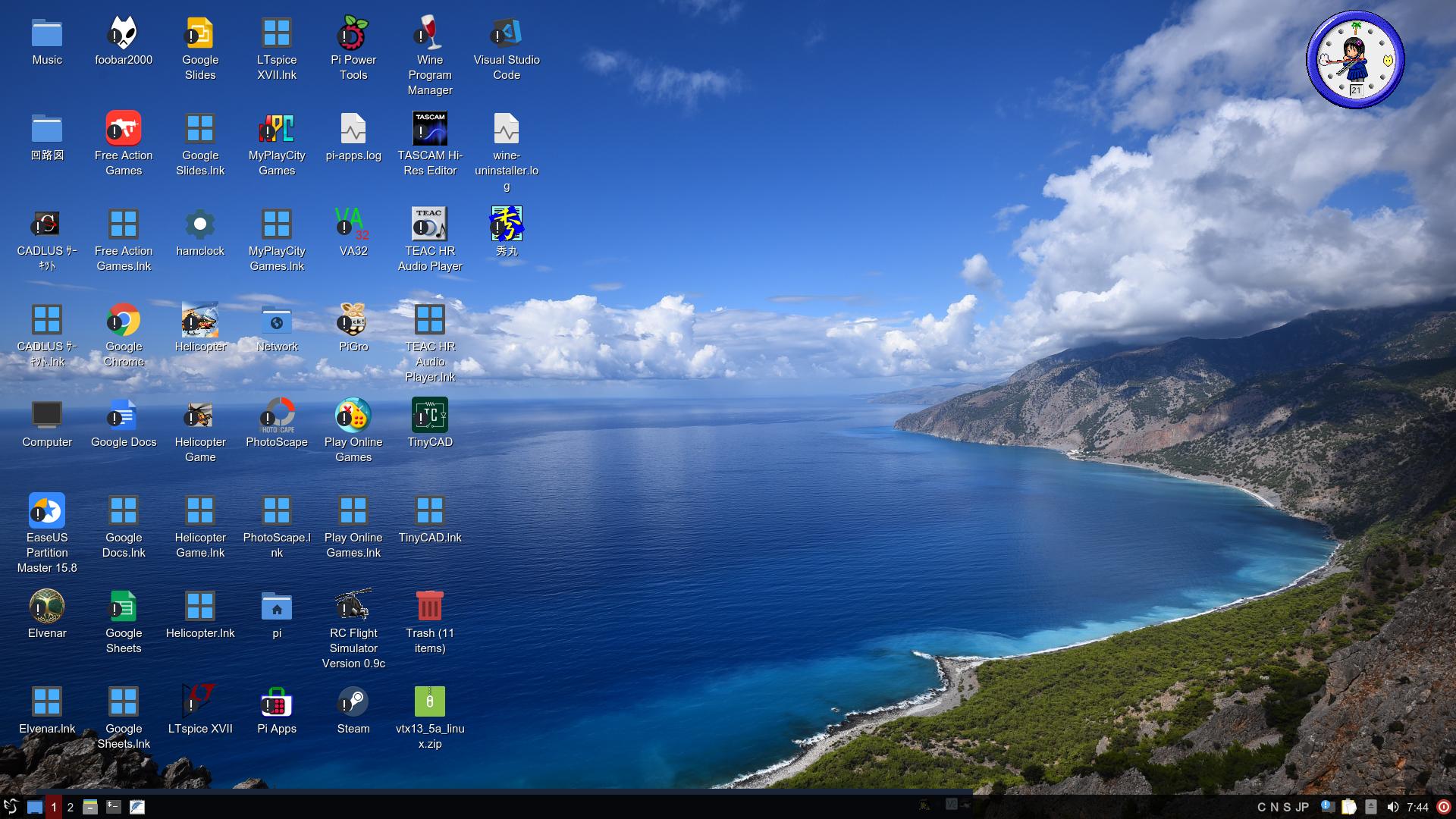Launch Google Chrome
The image size is (1456, 819).
[124, 320]
